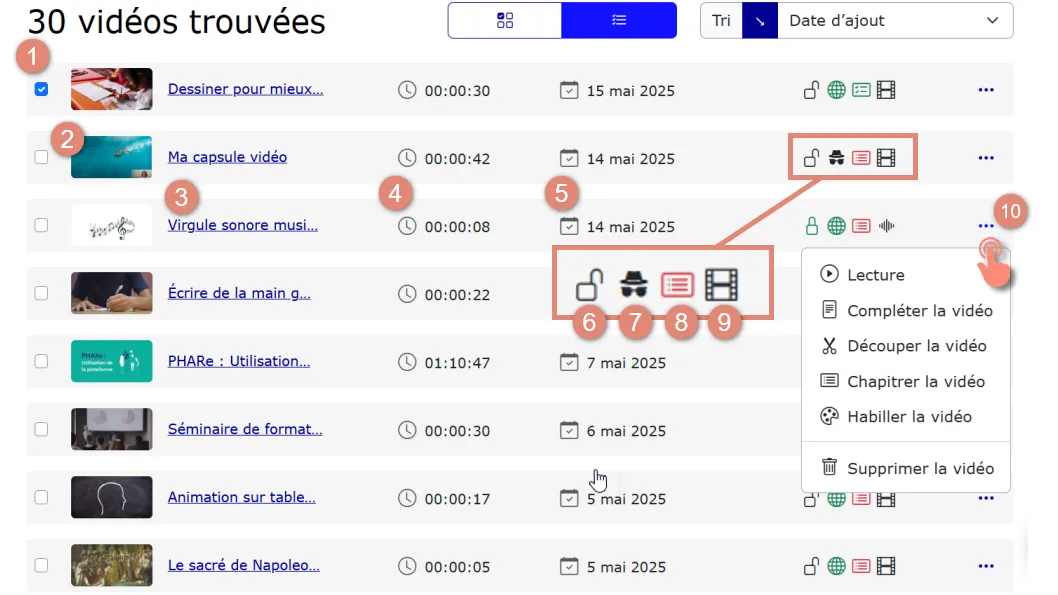This screenshot has height=595, width=1058.
Task: Click the green globe on Le sacré row
Action: click(836, 566)
